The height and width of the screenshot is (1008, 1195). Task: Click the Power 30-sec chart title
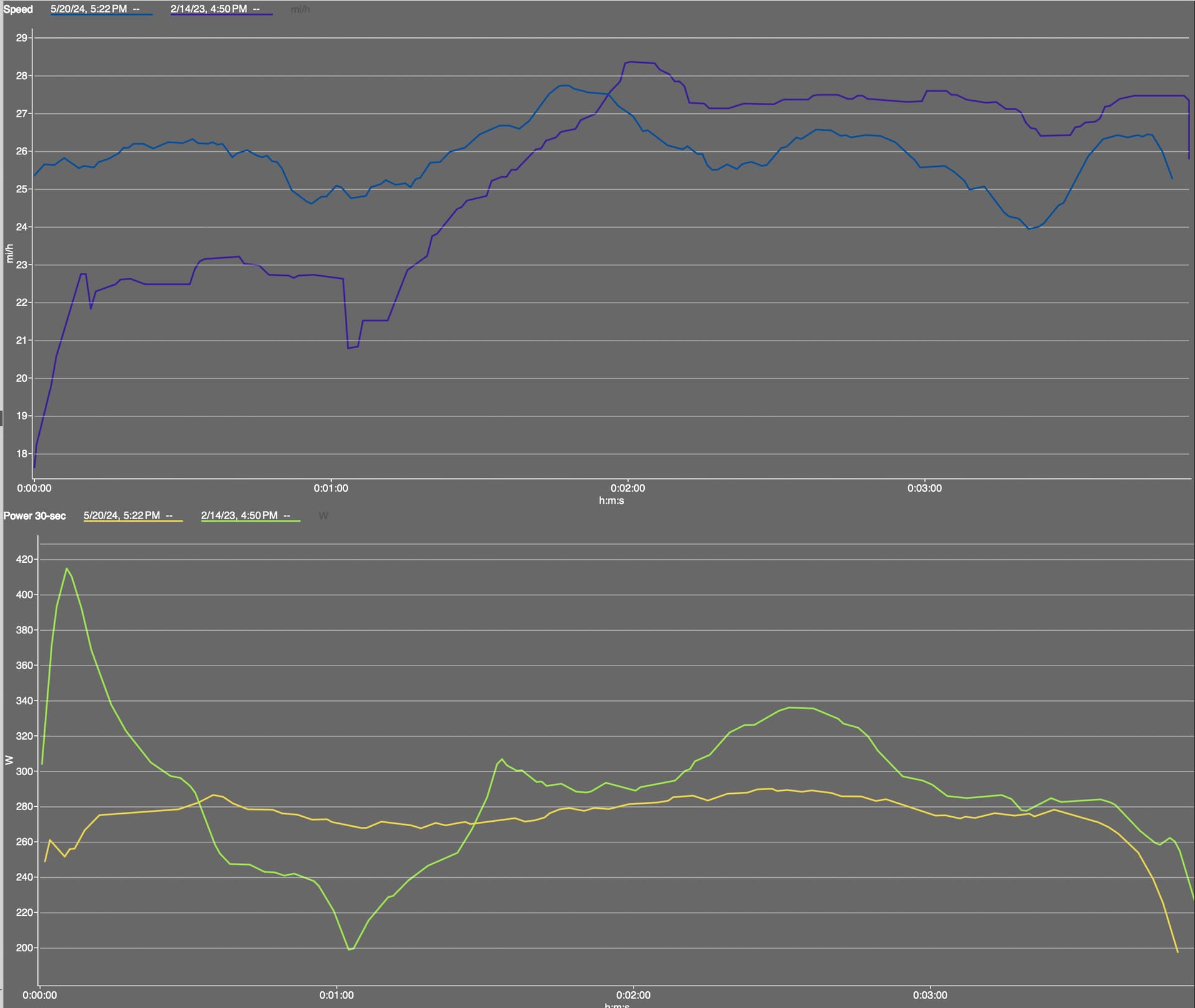(35, 516)
